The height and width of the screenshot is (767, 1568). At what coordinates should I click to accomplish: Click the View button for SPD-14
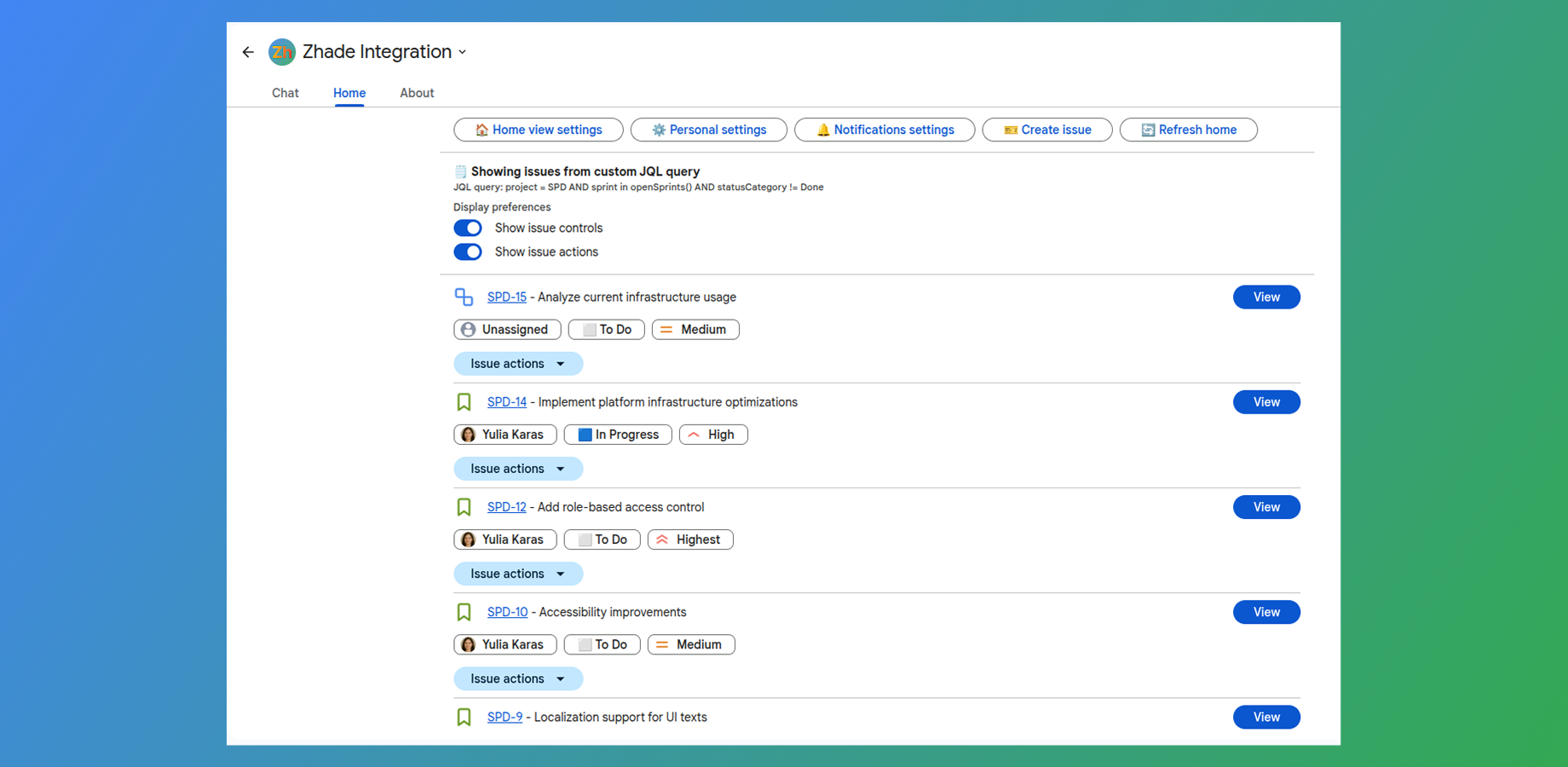tap(1266, 401)
